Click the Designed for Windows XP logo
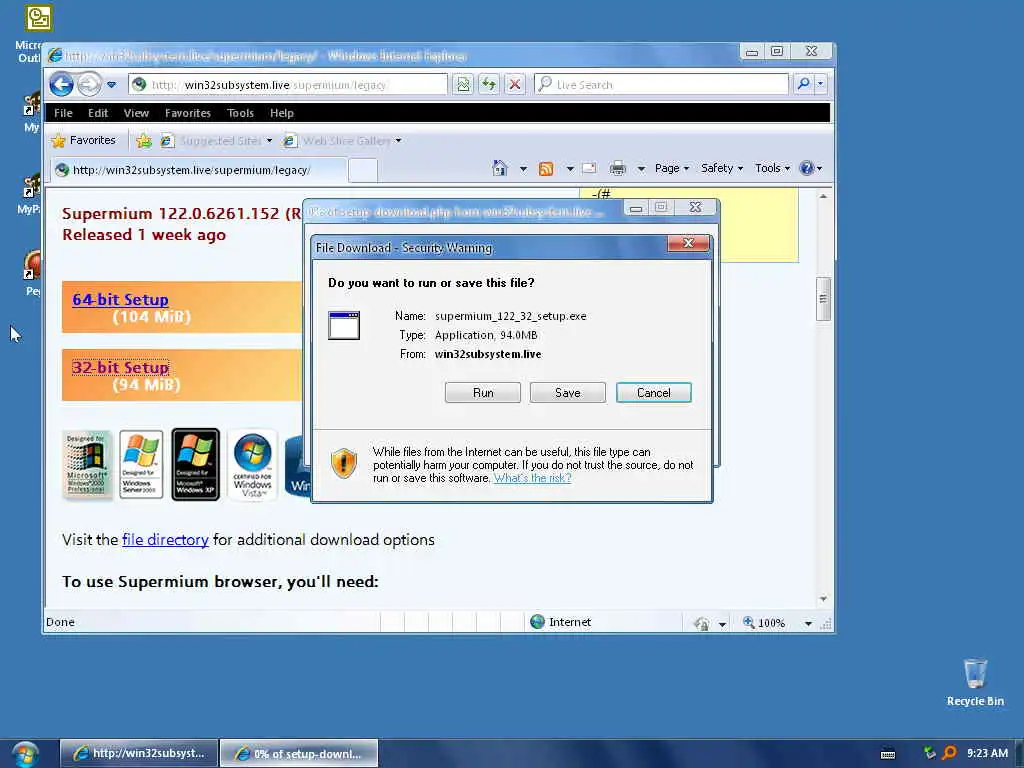 click(195, 465)
